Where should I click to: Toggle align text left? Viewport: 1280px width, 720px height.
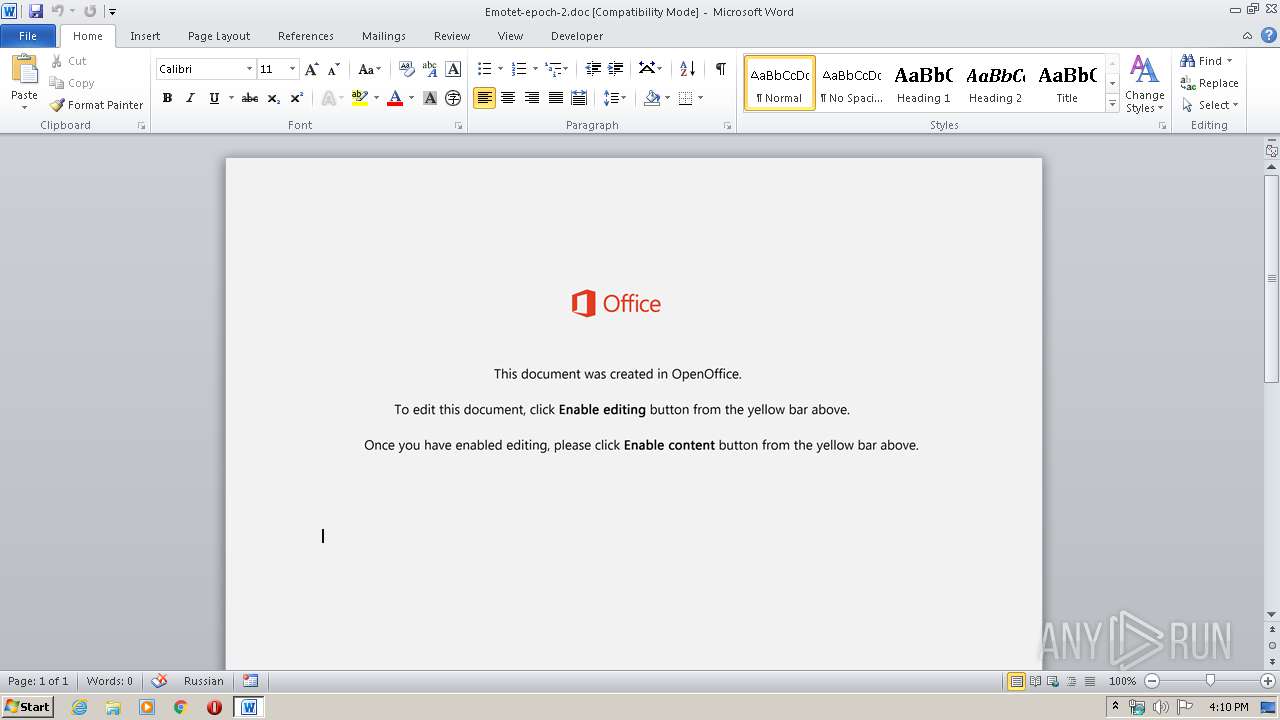[x=484, y=98]
